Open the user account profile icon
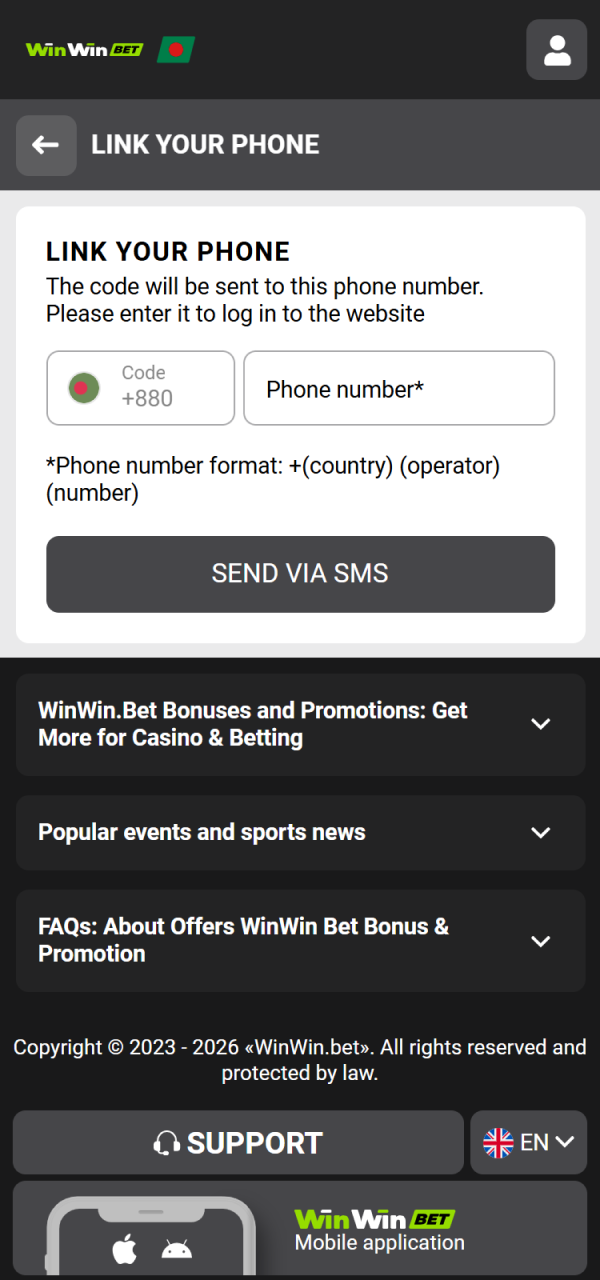This screenshot has height=1280, width=600. [x=556, y=50]
